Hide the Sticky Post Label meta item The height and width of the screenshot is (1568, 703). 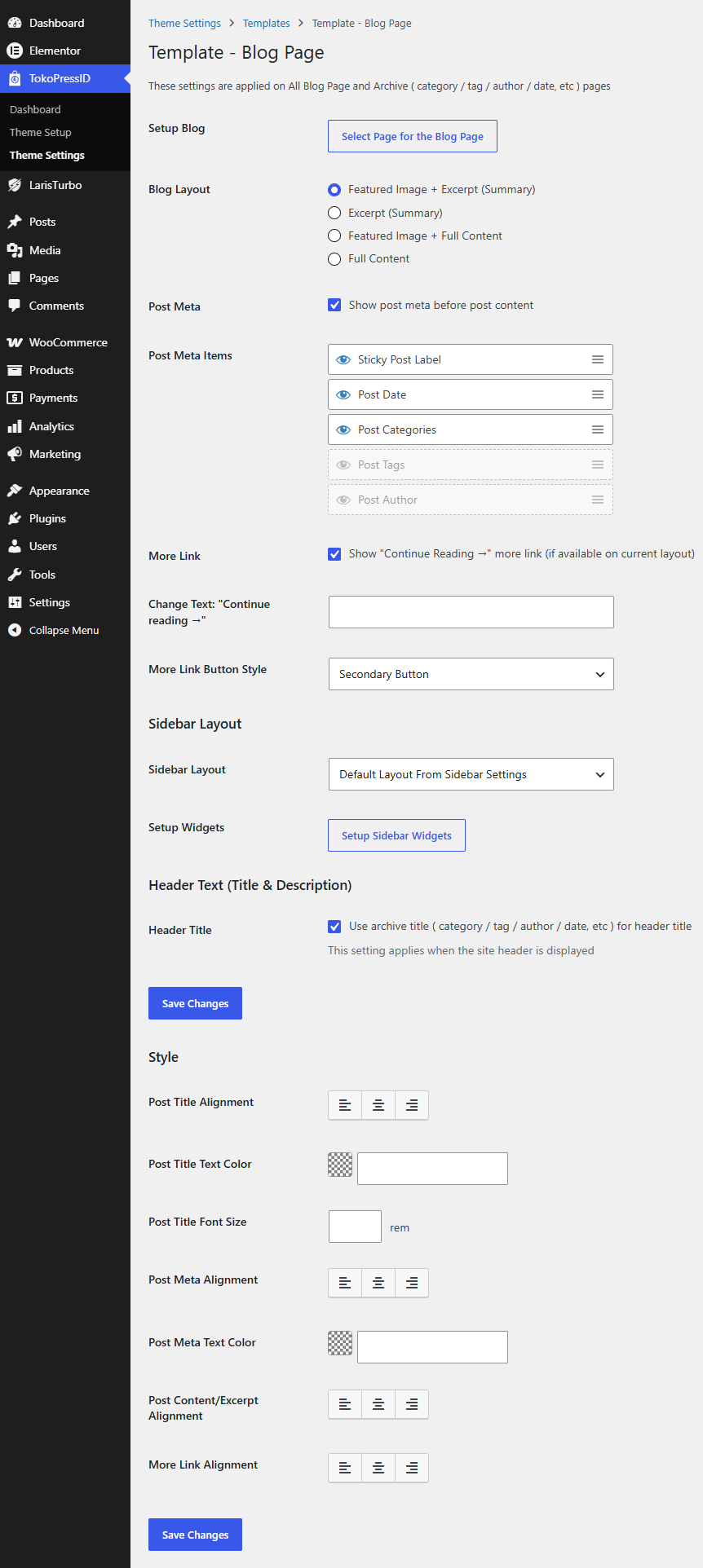343,359
